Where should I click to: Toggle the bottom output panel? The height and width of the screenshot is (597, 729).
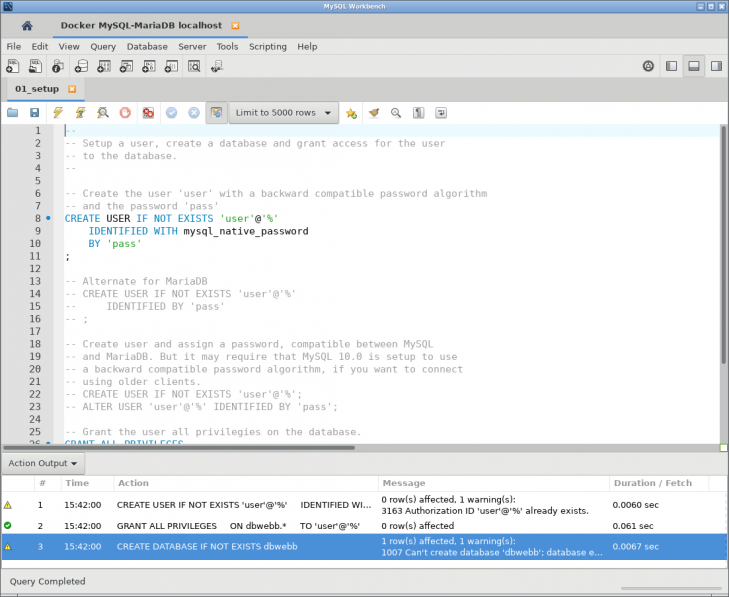click(x=694, y=66)
